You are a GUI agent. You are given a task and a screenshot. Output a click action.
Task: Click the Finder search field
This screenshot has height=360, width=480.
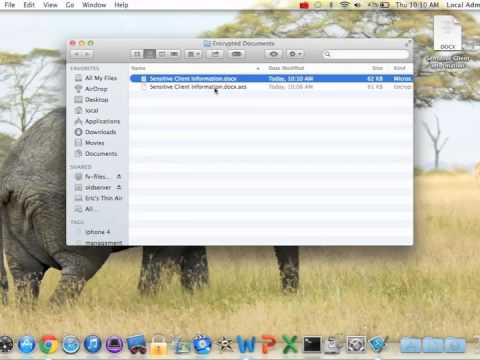366,54
